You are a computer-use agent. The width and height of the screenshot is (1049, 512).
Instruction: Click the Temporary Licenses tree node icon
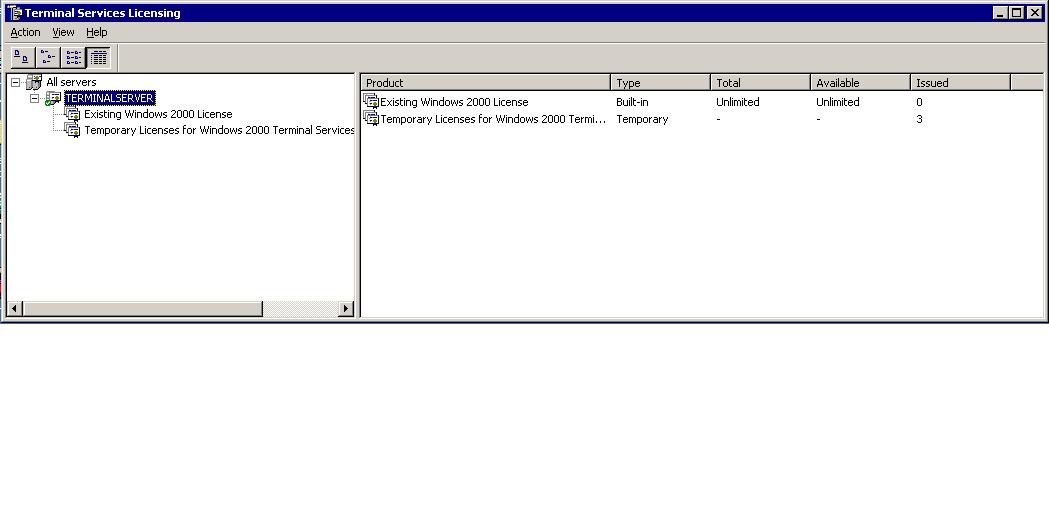coord(72,130)
